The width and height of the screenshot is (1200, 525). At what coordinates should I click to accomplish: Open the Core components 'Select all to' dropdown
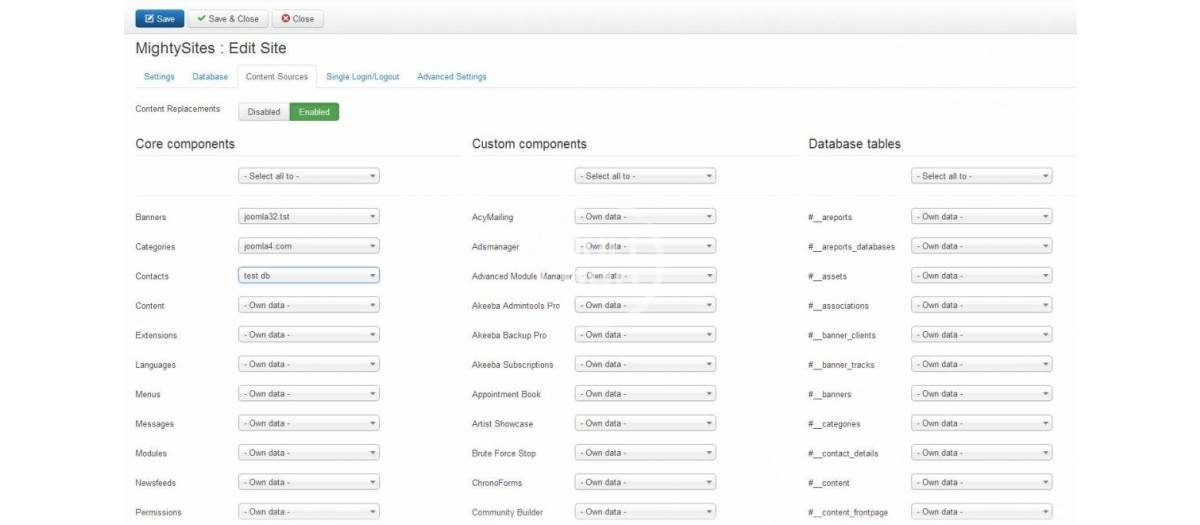click(x=308, y=176)
